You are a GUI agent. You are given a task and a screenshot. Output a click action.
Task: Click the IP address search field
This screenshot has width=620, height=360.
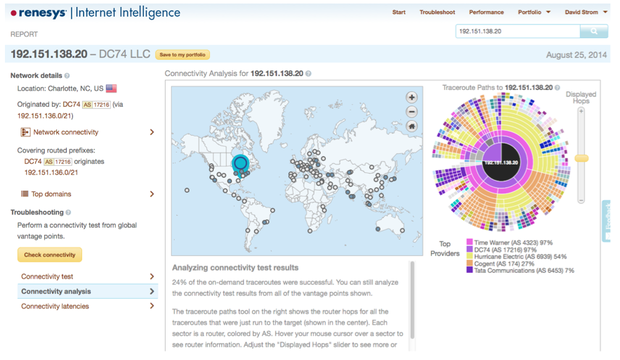[518, 31]
